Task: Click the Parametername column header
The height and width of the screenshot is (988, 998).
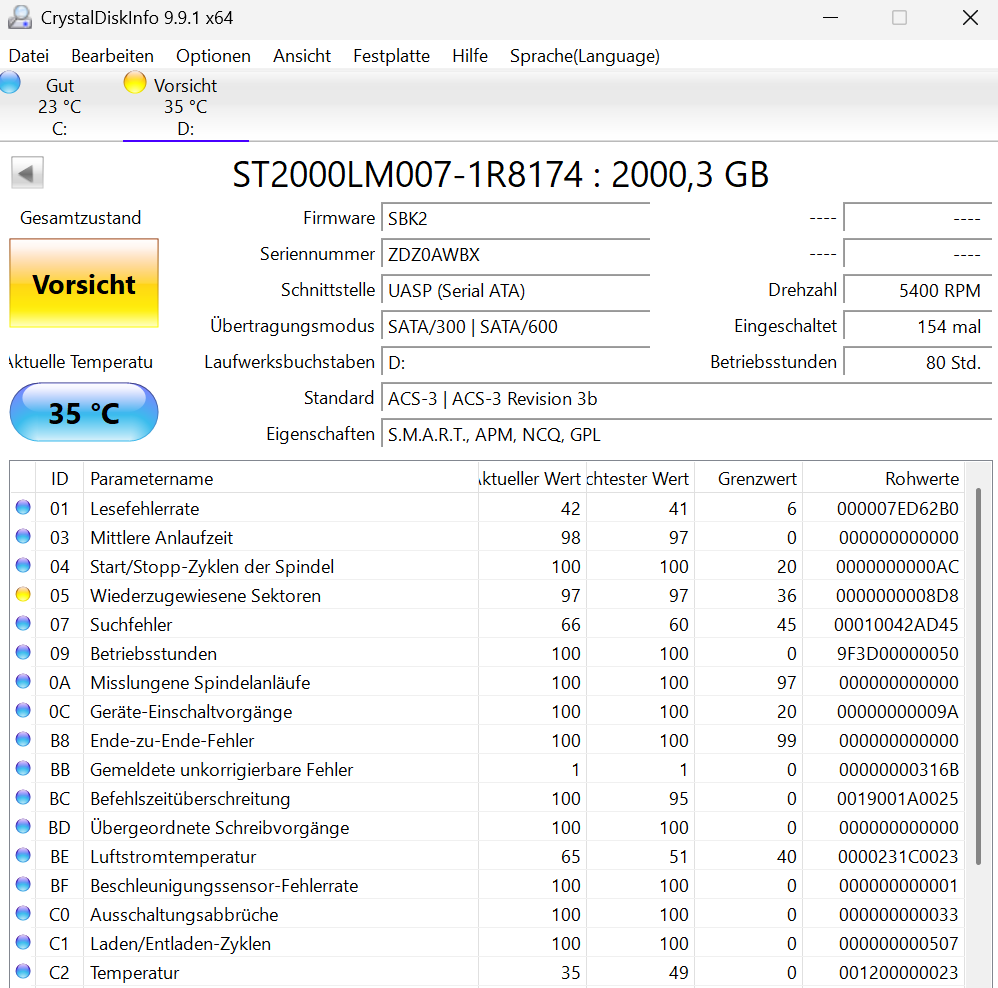Action: [281, 479]
